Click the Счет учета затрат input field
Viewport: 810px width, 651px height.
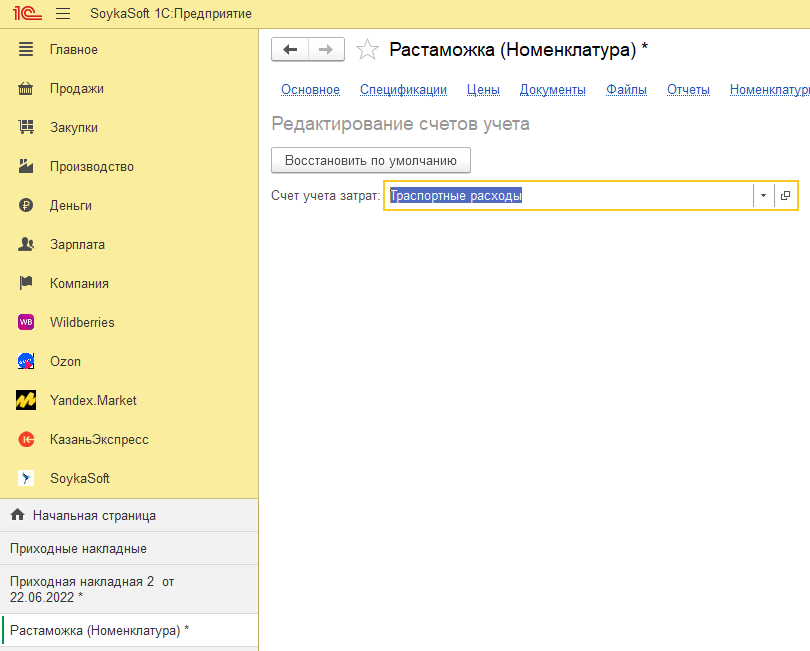click(x=568, y=196)
